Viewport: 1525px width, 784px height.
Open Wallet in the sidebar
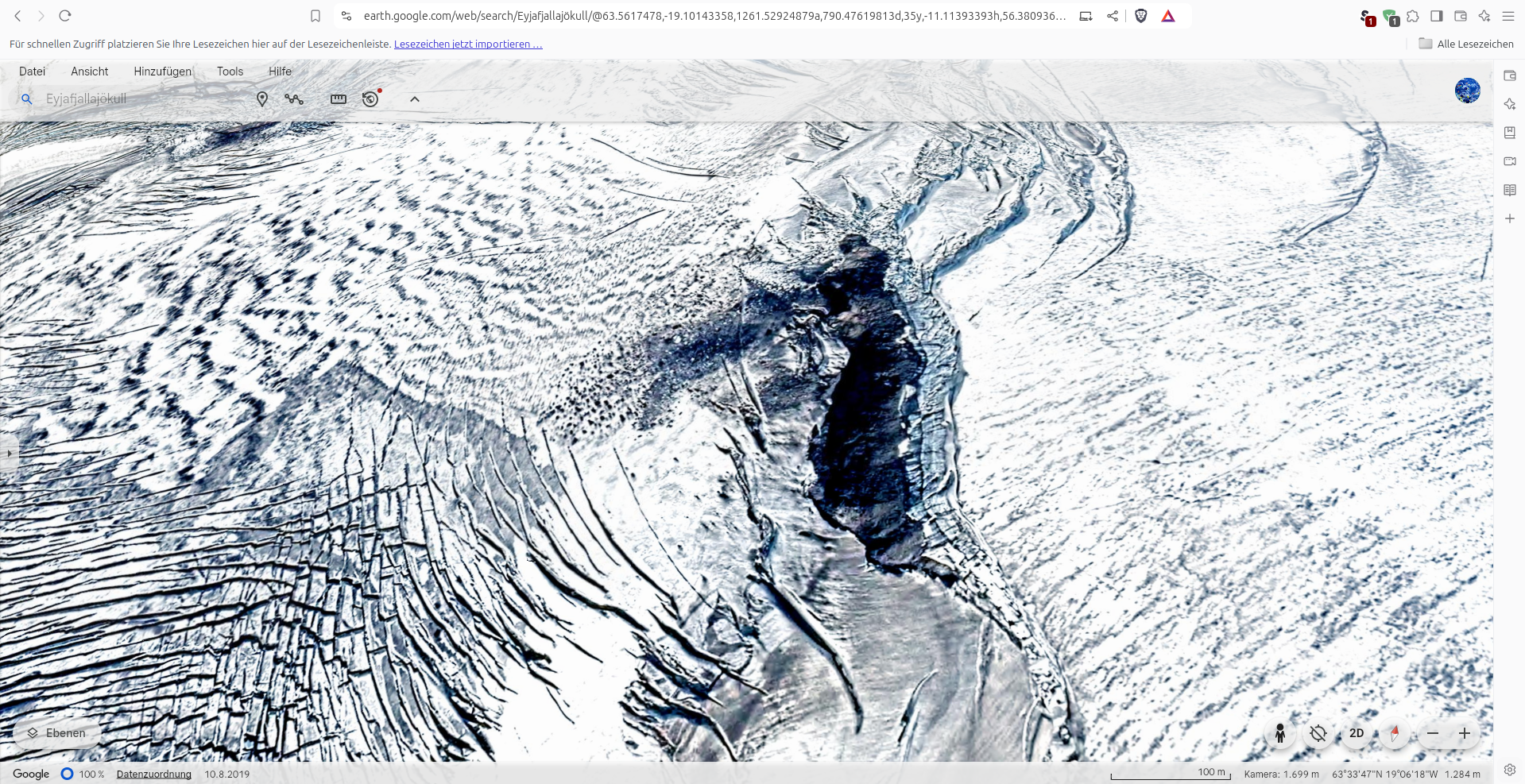pyautogui.click(x=1510, y=75)
